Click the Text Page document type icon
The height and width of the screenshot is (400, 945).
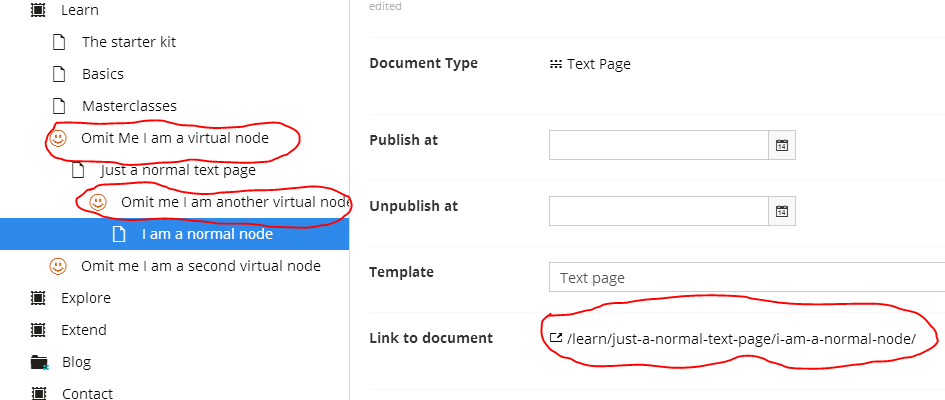(x=556, y=64)
